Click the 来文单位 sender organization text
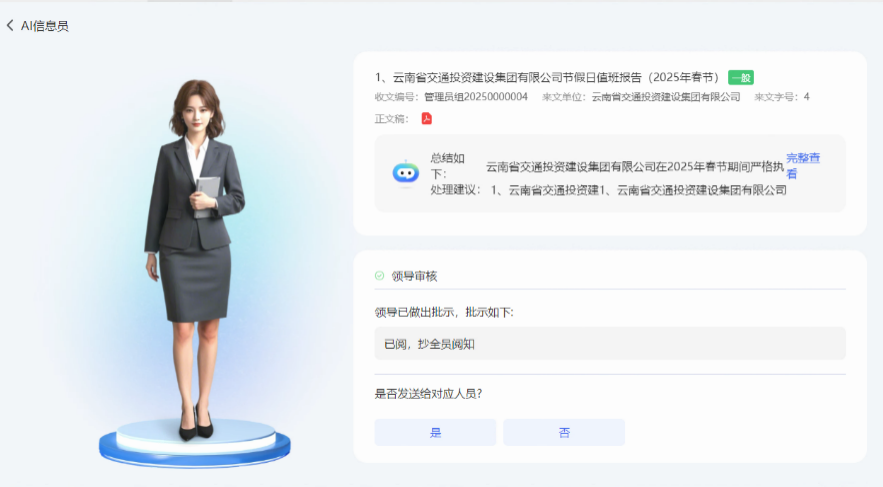 click(641, 97)
